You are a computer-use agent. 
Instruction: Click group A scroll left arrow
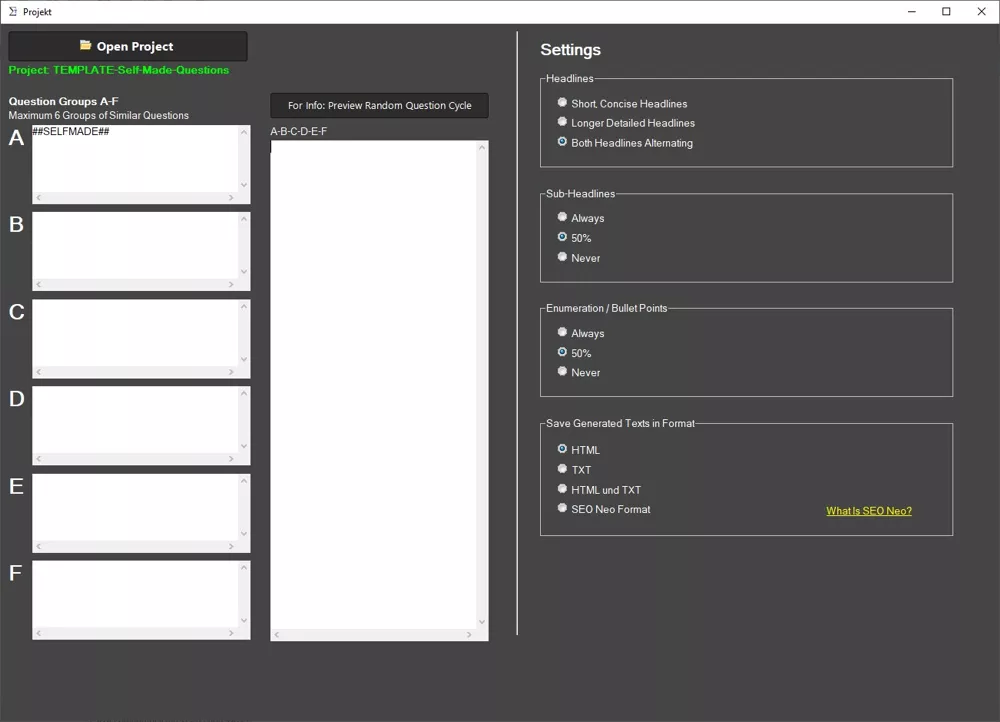(39, 198)
